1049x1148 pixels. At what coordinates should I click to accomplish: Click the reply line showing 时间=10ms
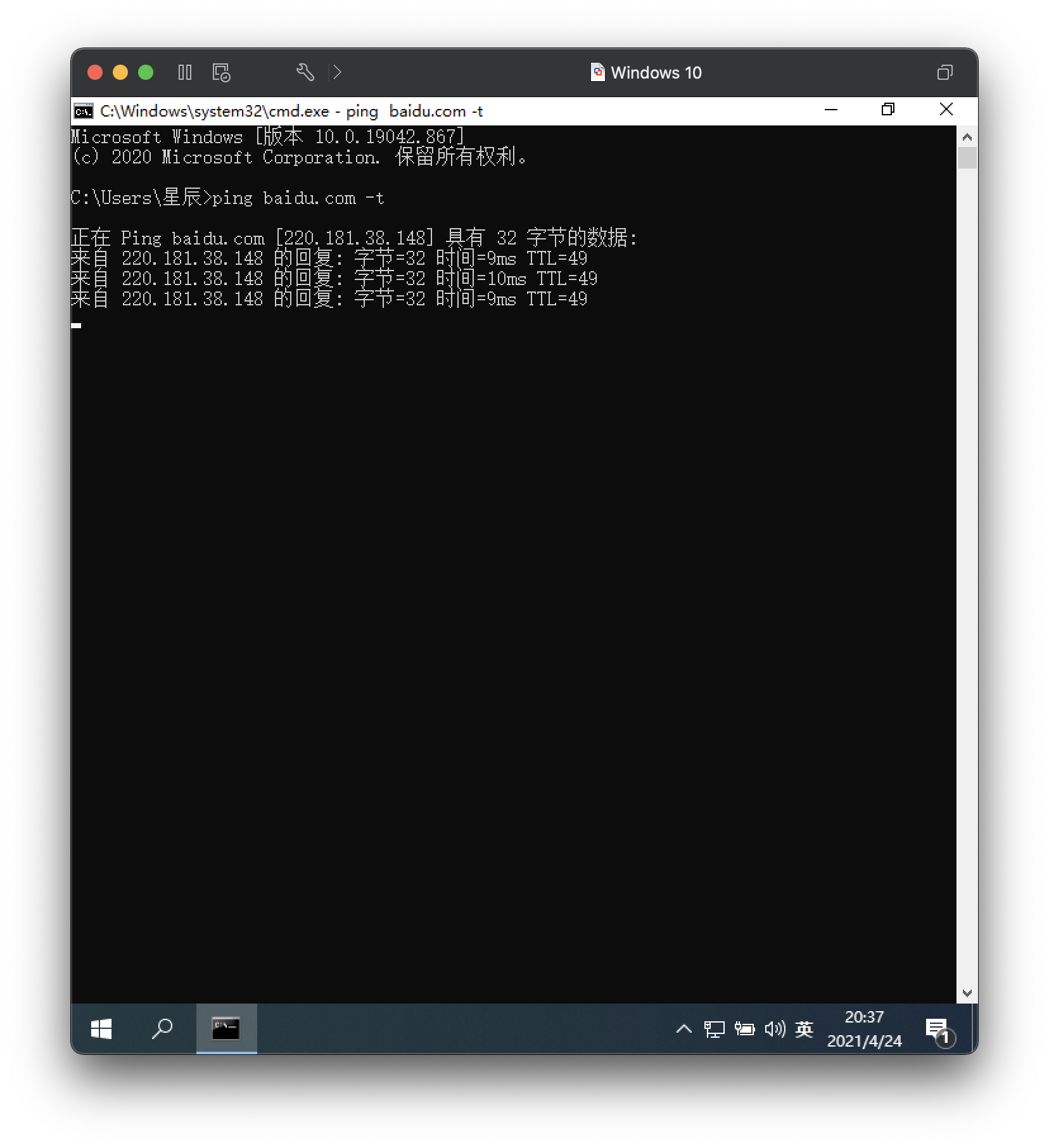pyautogui.click(x=334, y=279)
